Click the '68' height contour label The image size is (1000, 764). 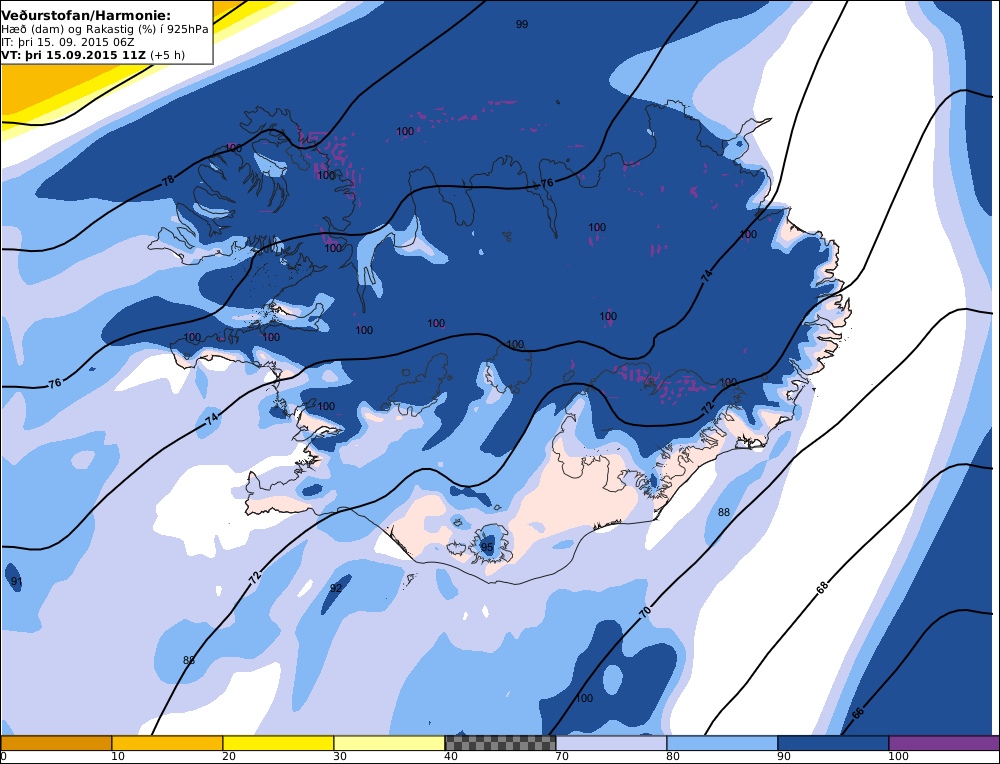(823, 588)
